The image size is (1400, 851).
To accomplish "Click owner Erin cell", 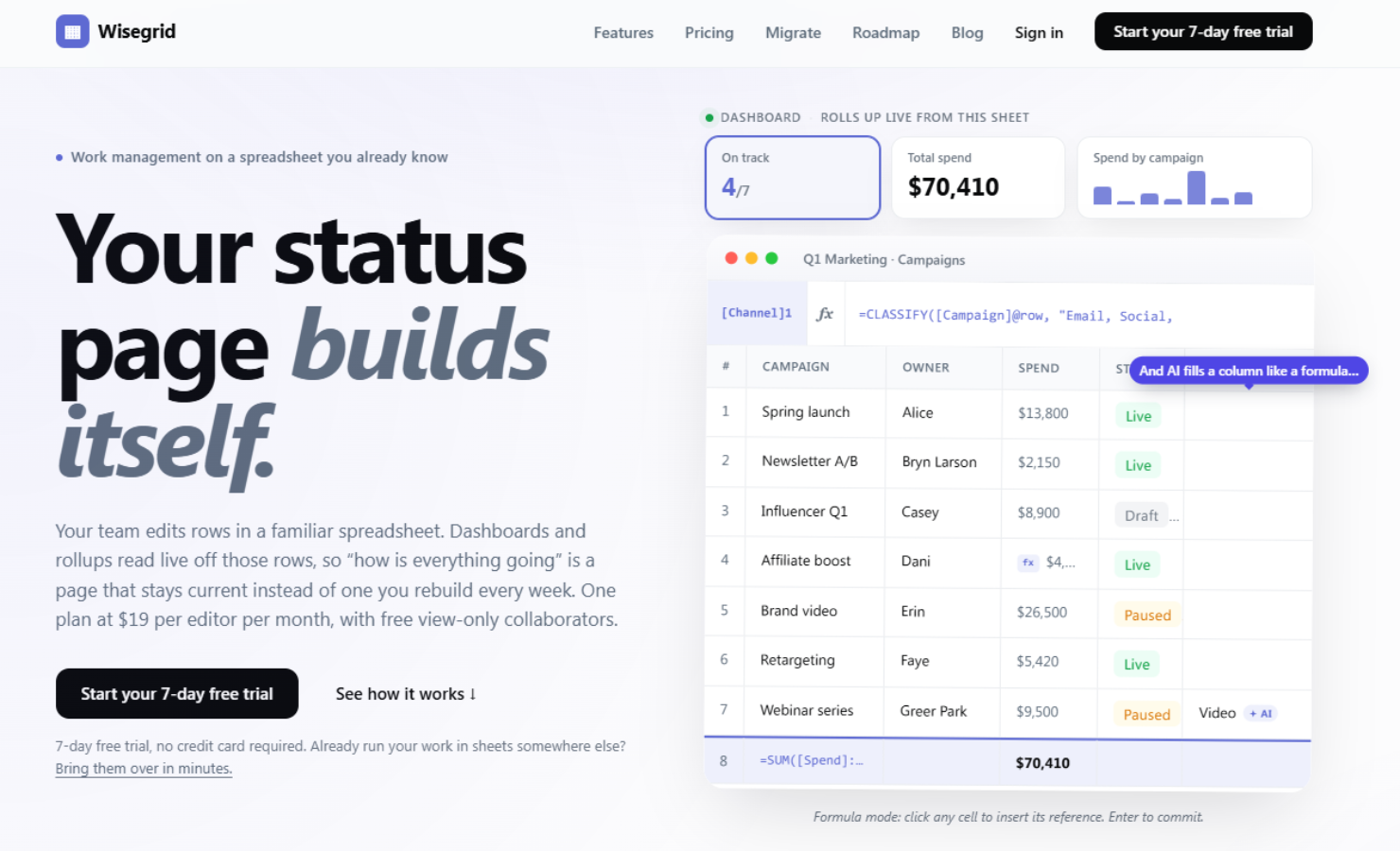I will point(943,612).
